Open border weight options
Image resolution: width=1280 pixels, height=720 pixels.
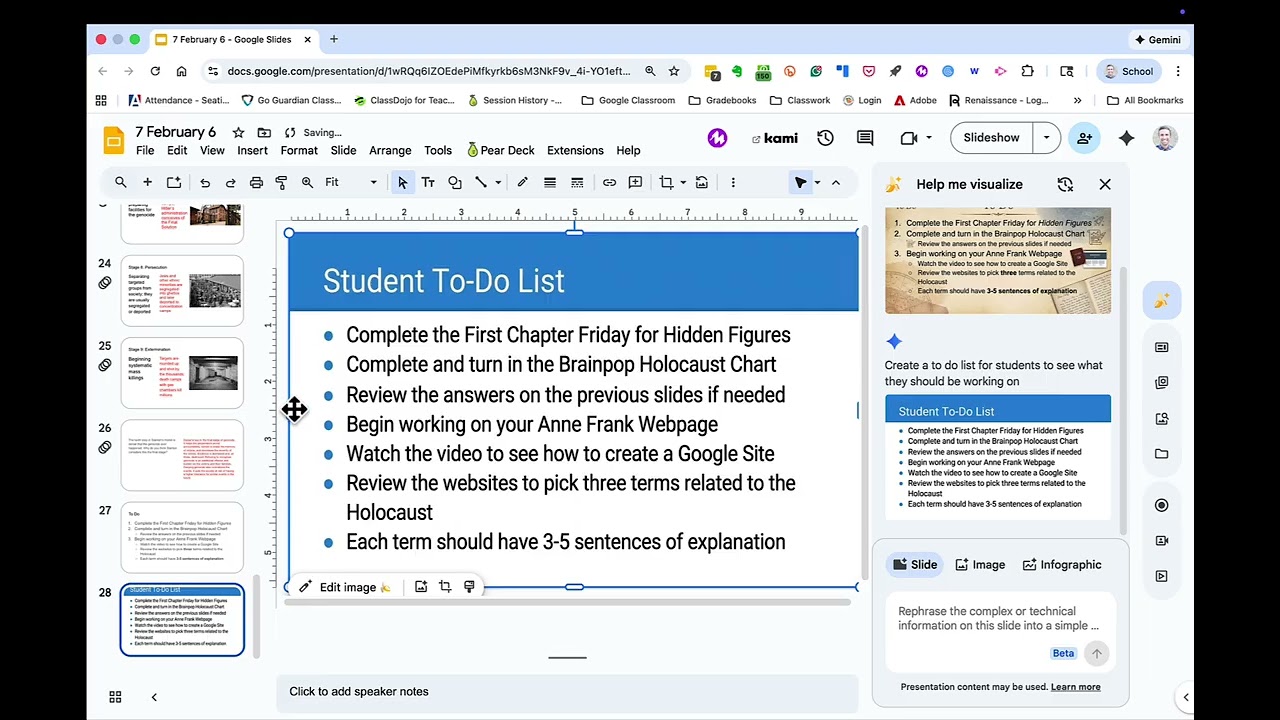(549, 182)
